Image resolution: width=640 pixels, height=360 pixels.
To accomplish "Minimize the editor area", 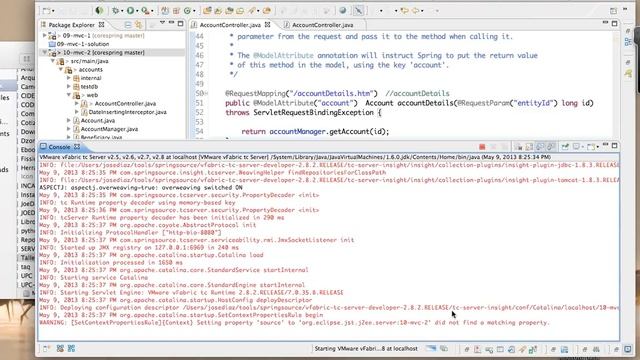I will pos(605,23).
